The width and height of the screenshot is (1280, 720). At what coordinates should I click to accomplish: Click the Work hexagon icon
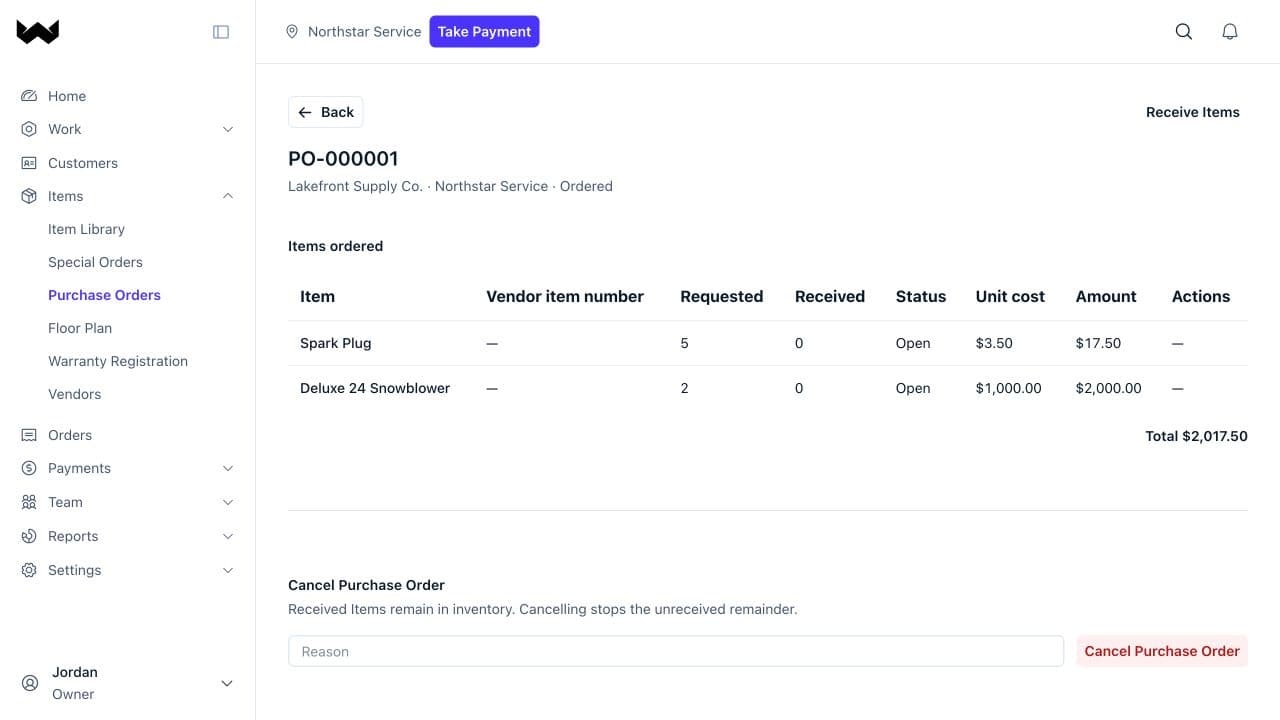click(x=29, y=129)
